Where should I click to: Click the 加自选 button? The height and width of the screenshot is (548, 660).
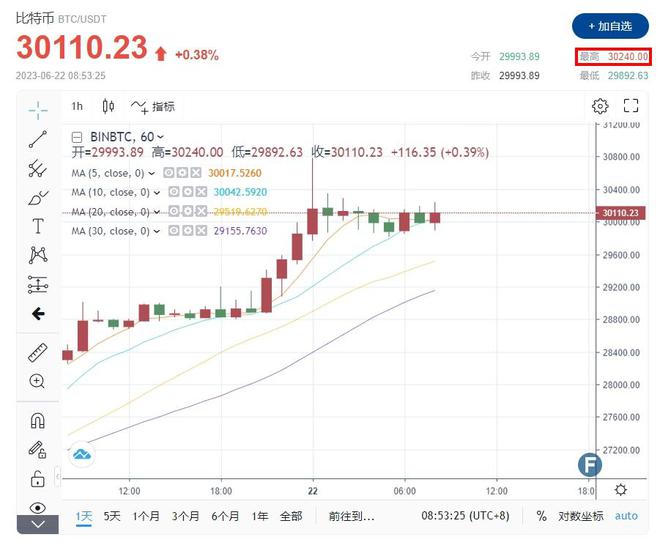pyautogui.click(x=610, y=26)
